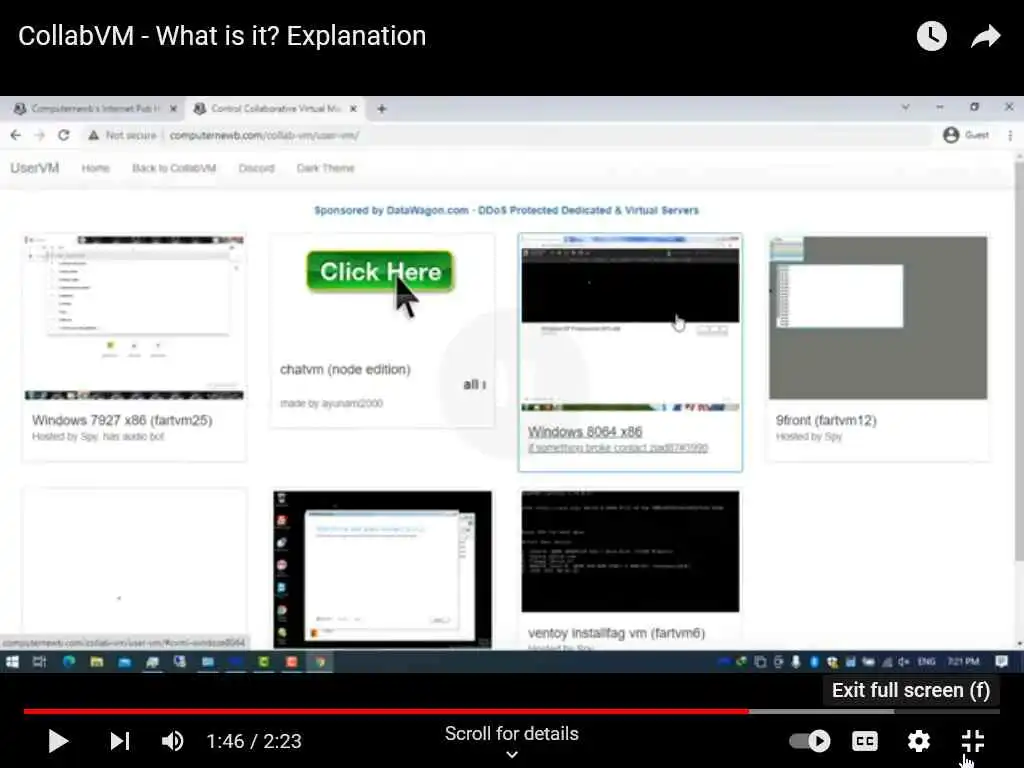1024x768 pixels.
Task: Click the Windows 8064 x86 link
Action: (585, 432)
